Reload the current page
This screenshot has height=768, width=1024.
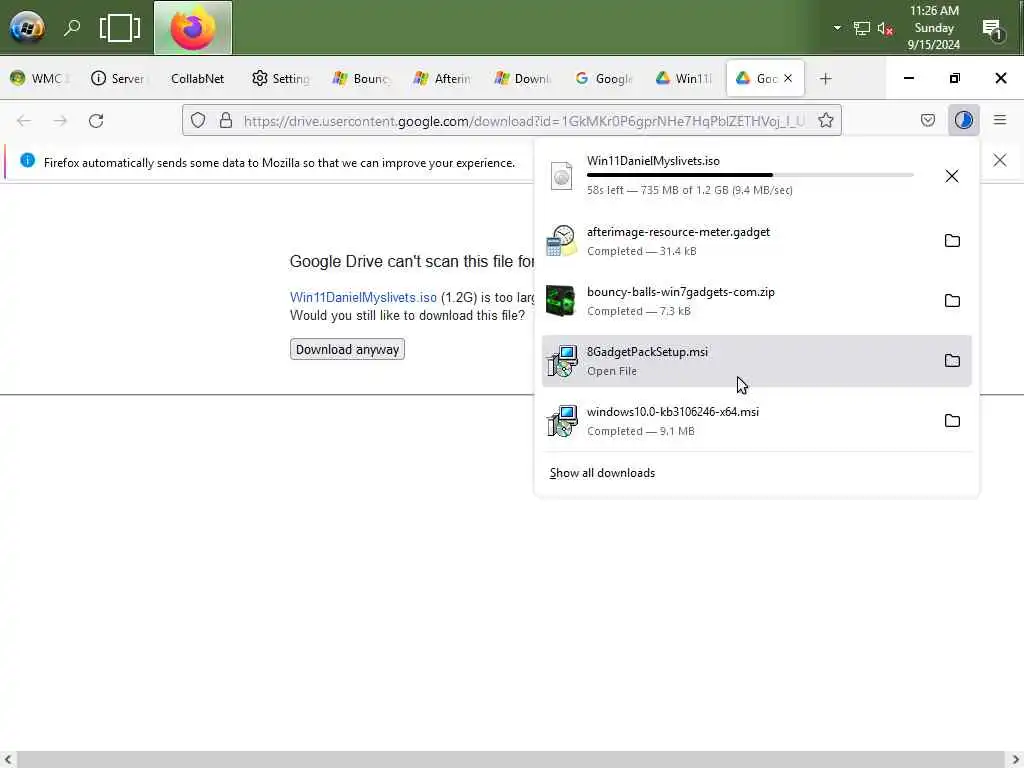(x=96, y=121)
